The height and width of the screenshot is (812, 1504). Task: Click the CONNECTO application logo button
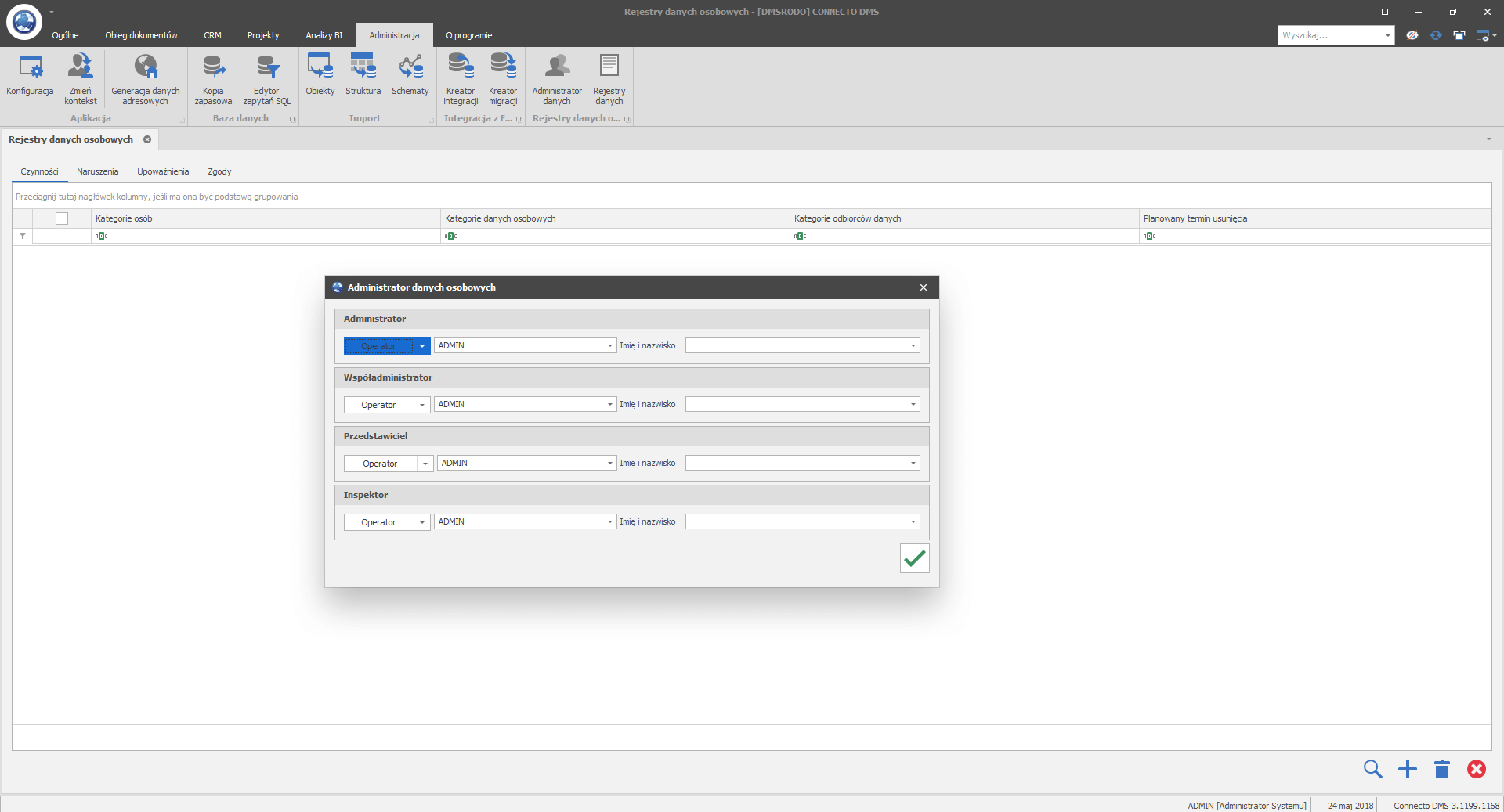point(23,21)
